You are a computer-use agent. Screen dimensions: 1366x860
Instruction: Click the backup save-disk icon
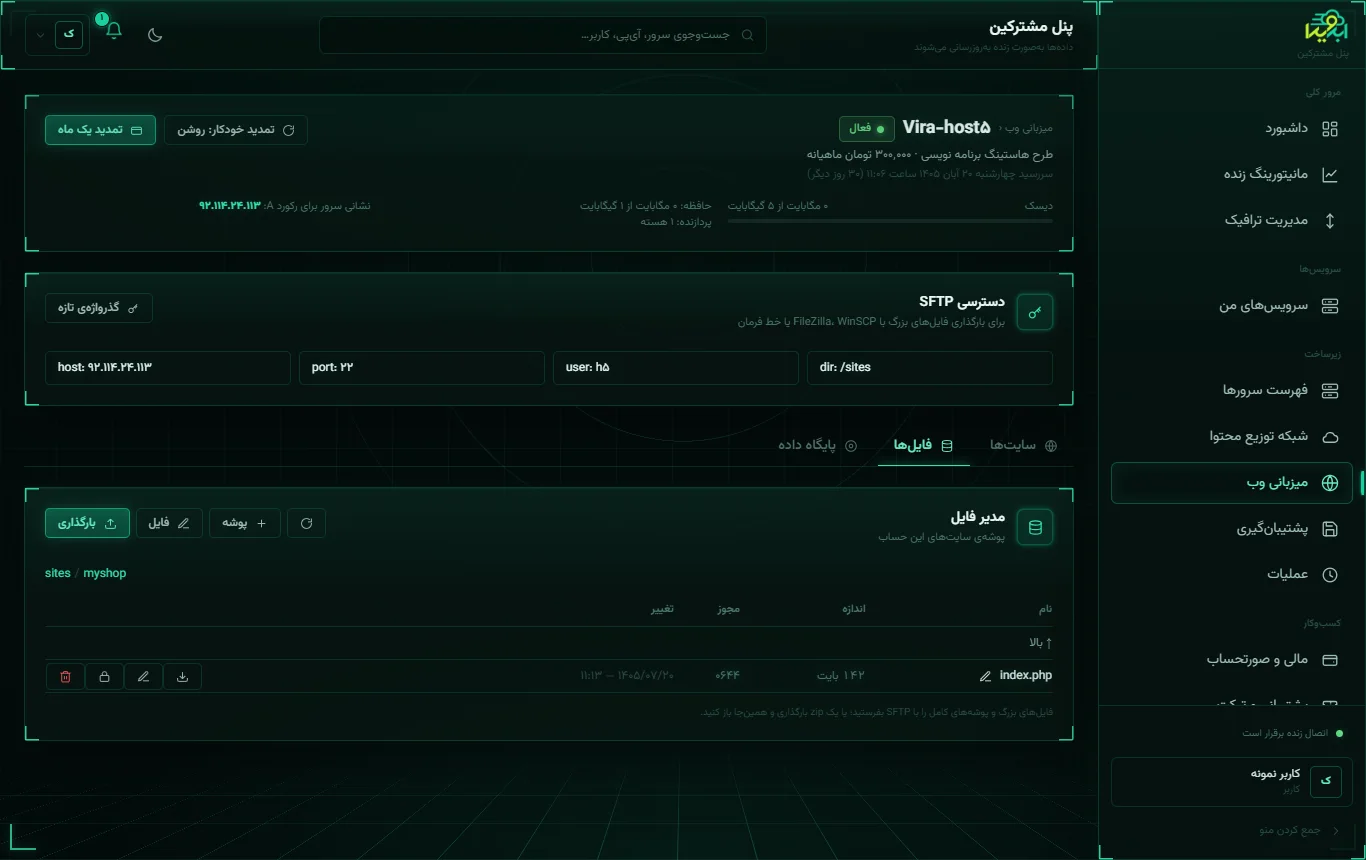[x=1330, y=529]
